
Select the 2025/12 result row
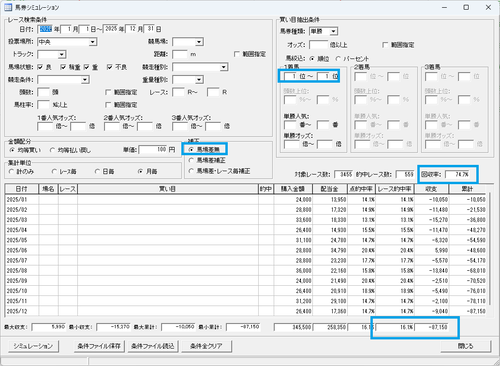point(246,311)
